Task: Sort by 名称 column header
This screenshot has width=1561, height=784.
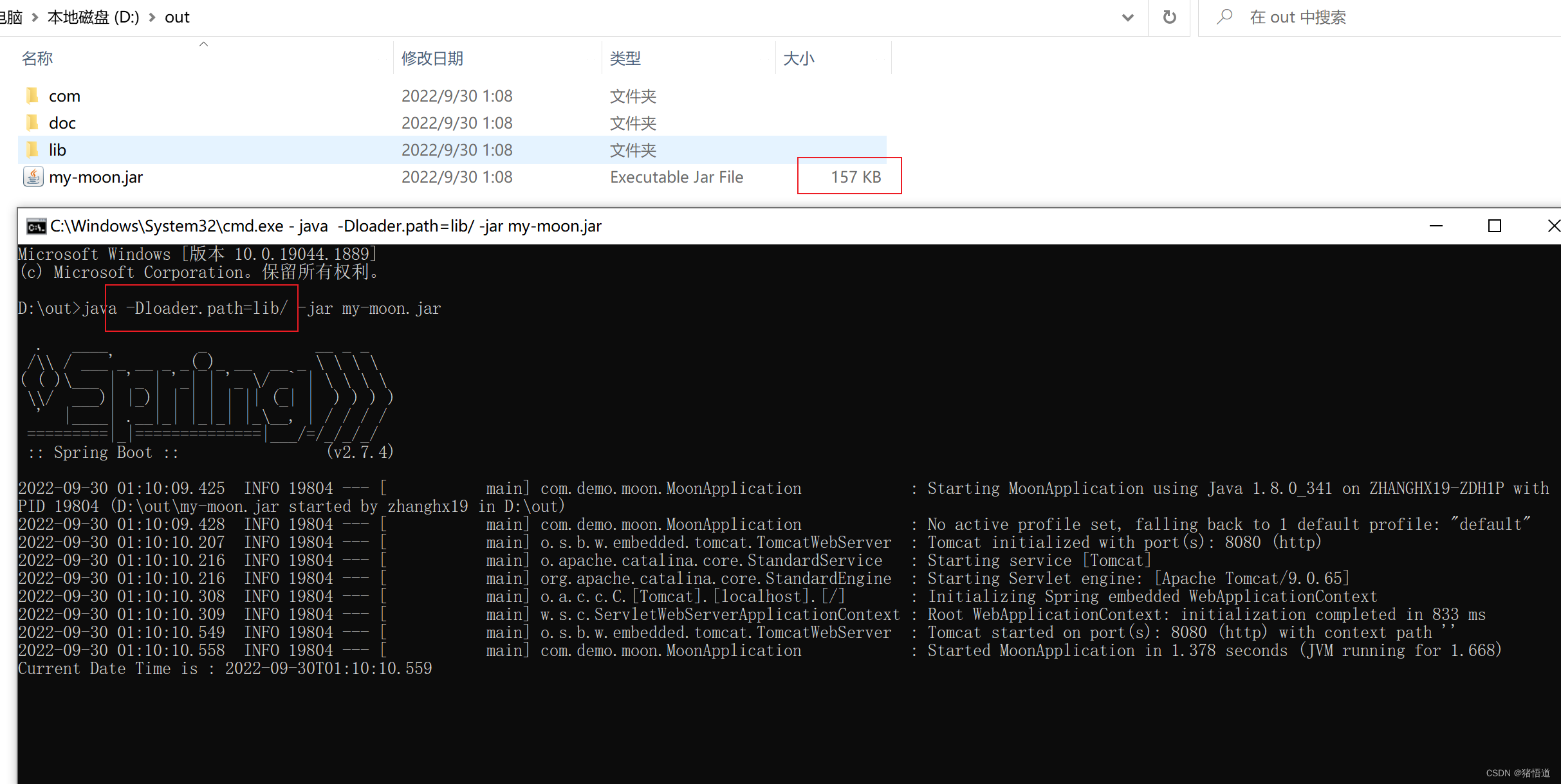Action: click(x=37, y=59)
